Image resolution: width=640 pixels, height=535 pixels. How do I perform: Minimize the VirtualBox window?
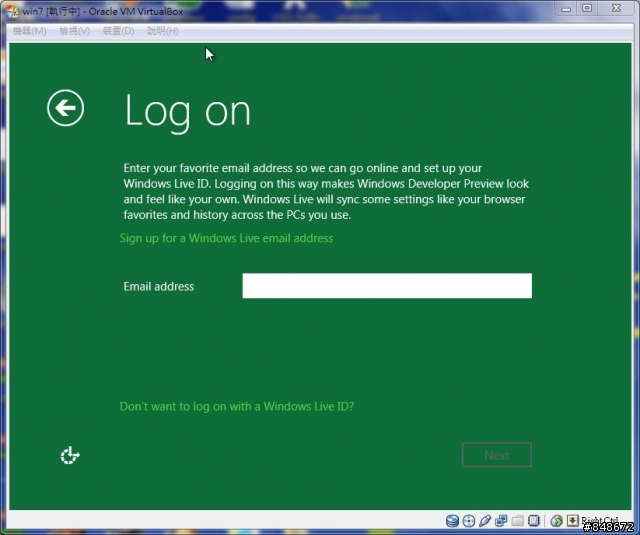tap(566, 9)
